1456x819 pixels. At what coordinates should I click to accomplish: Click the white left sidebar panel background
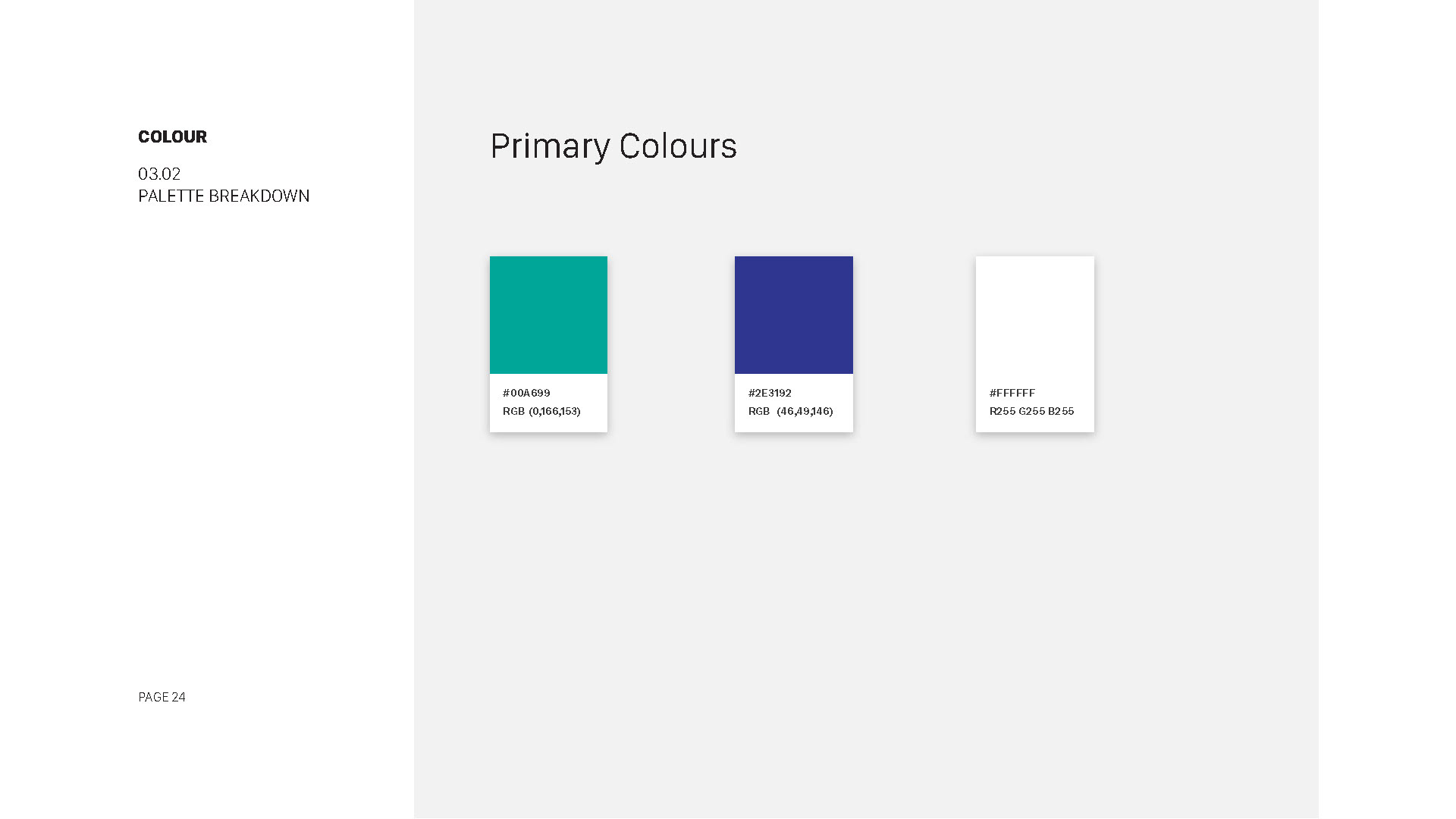tap(206, 455)
